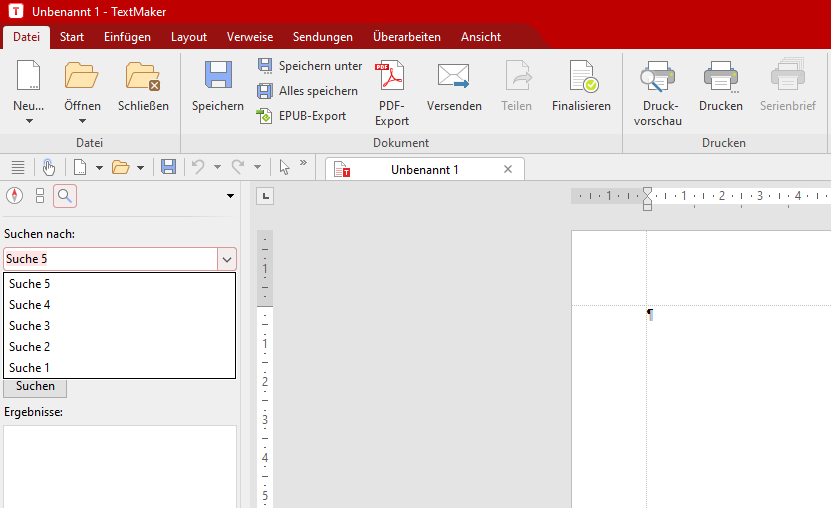Screen dimensions: 831x508
Task: Collapse the Suchen nach combo box arrow
Action: point(227,260)
